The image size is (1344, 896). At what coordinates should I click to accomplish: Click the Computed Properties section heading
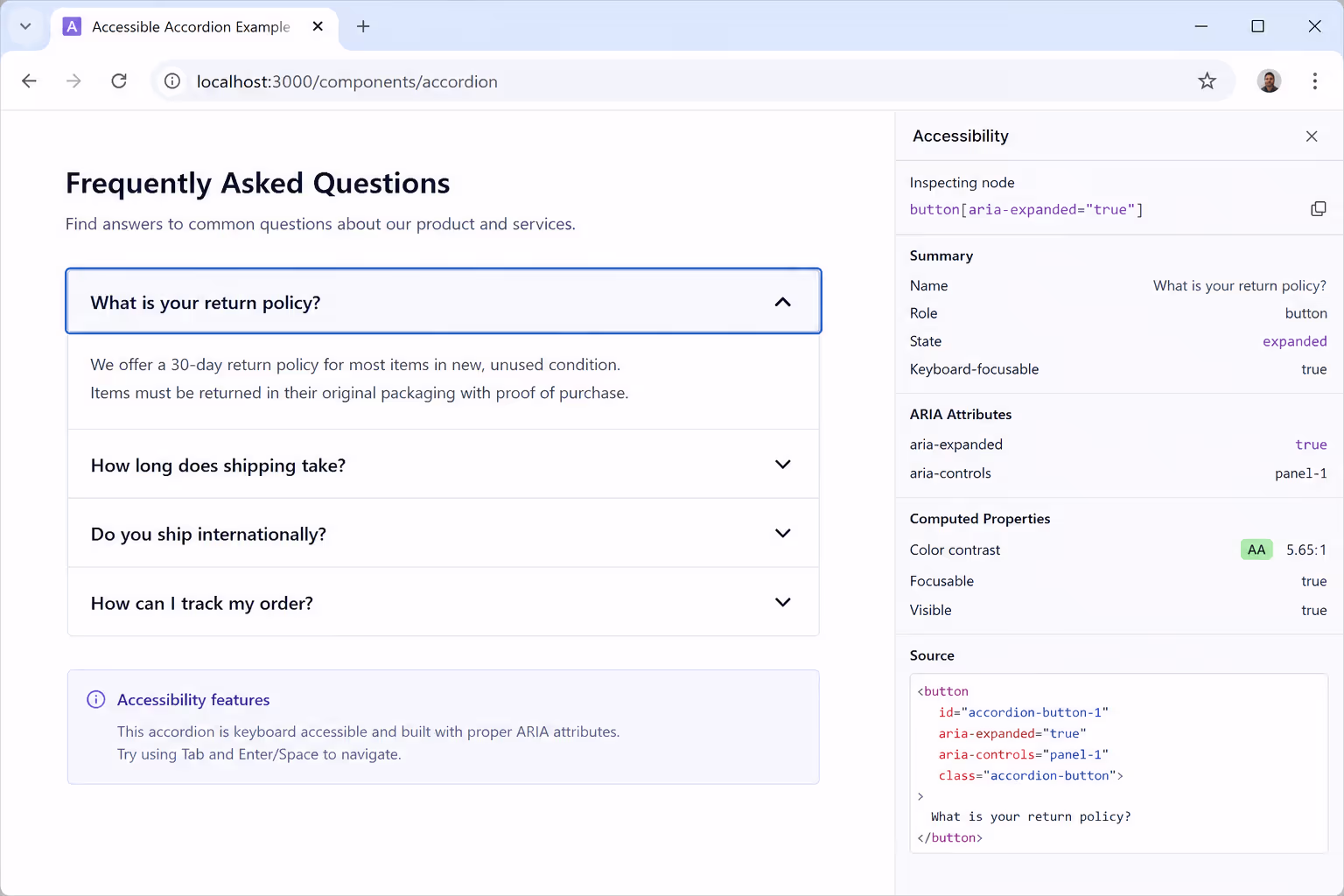(x=980, y=518)
